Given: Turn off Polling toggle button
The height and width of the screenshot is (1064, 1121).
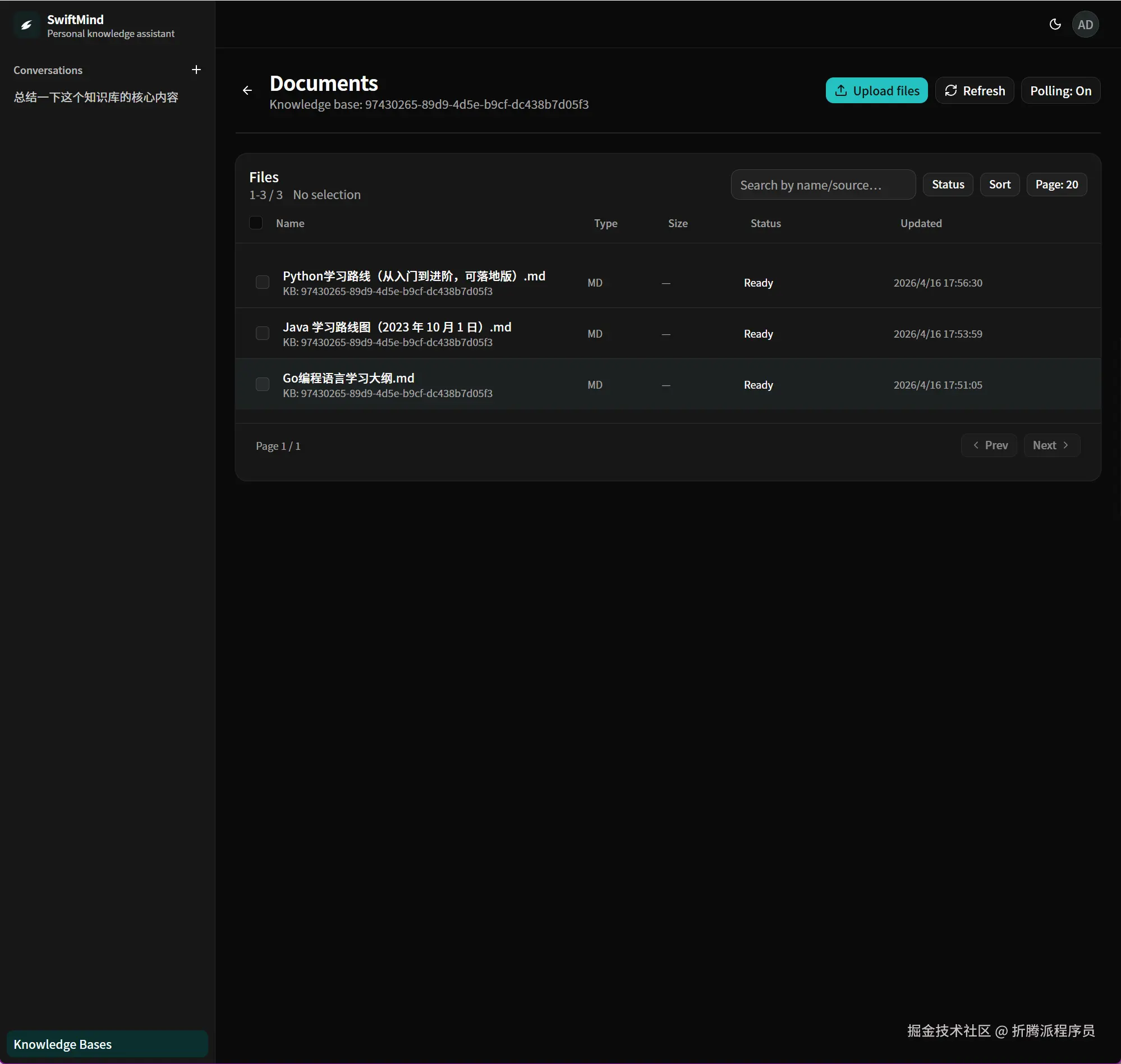Looking at the screenshot, I should pos(1060,91).
